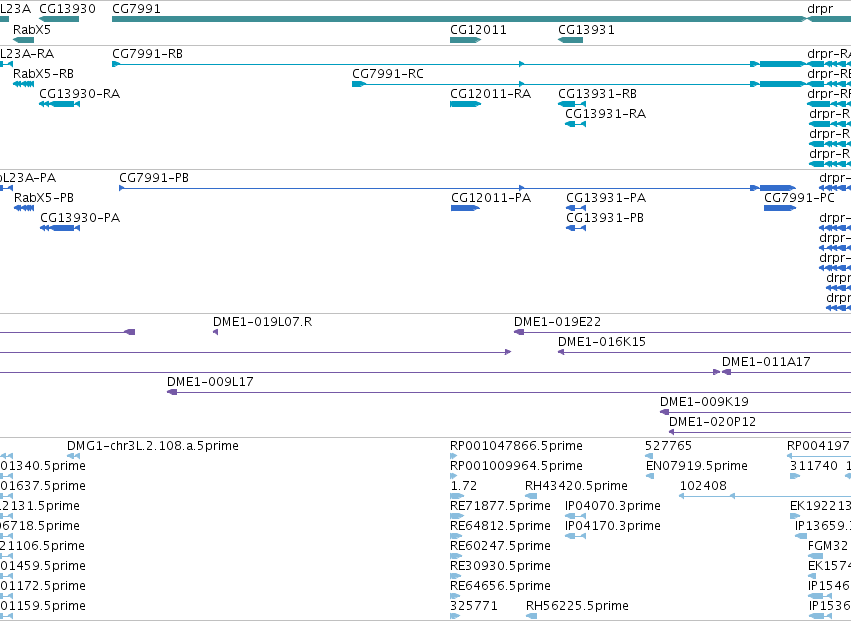Screen dimensions: 851x621
Task: Select the CG13931-RB transcript
Action: [x=572, y=104]
